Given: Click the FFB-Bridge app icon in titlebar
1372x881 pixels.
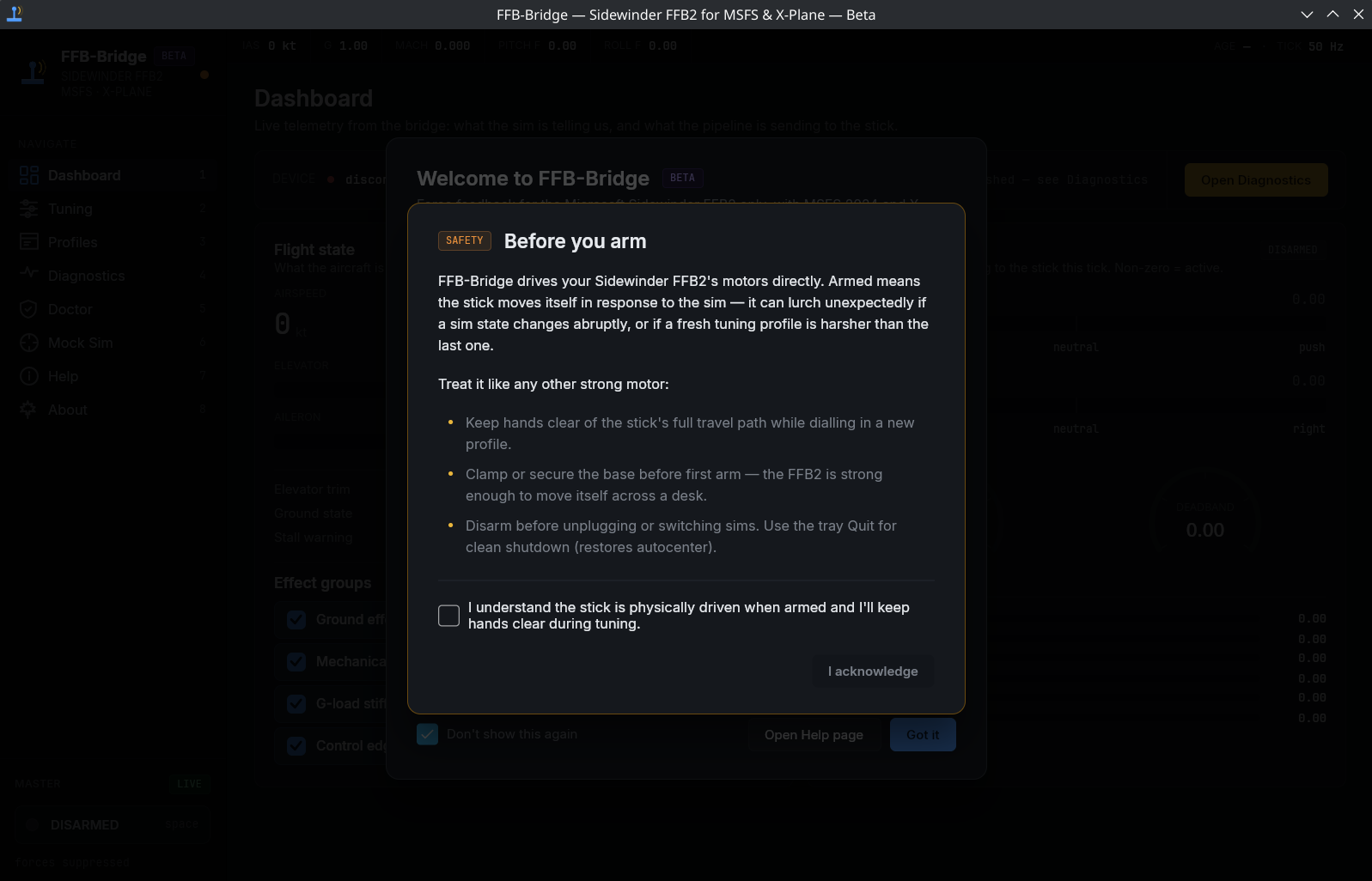Looking at the screenshot, I should pos(15,14).
